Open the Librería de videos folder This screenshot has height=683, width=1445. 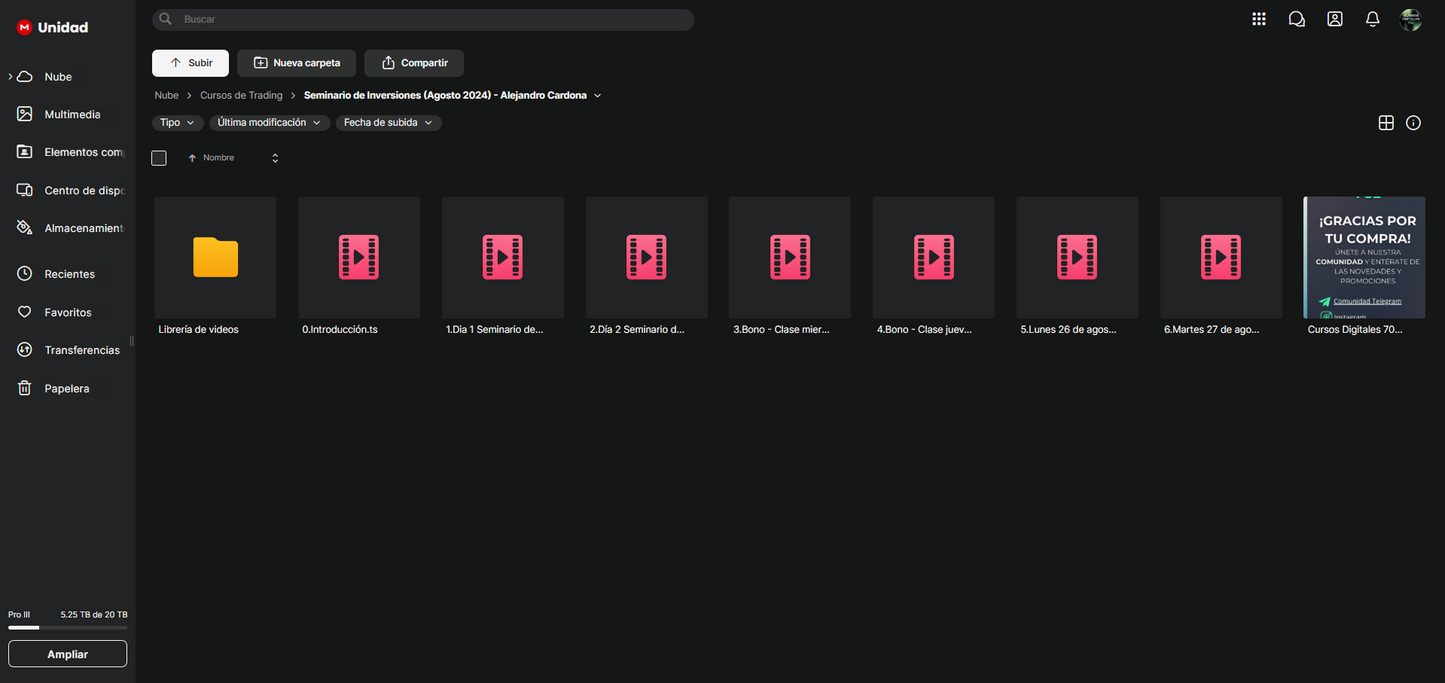tap(215, 257)
